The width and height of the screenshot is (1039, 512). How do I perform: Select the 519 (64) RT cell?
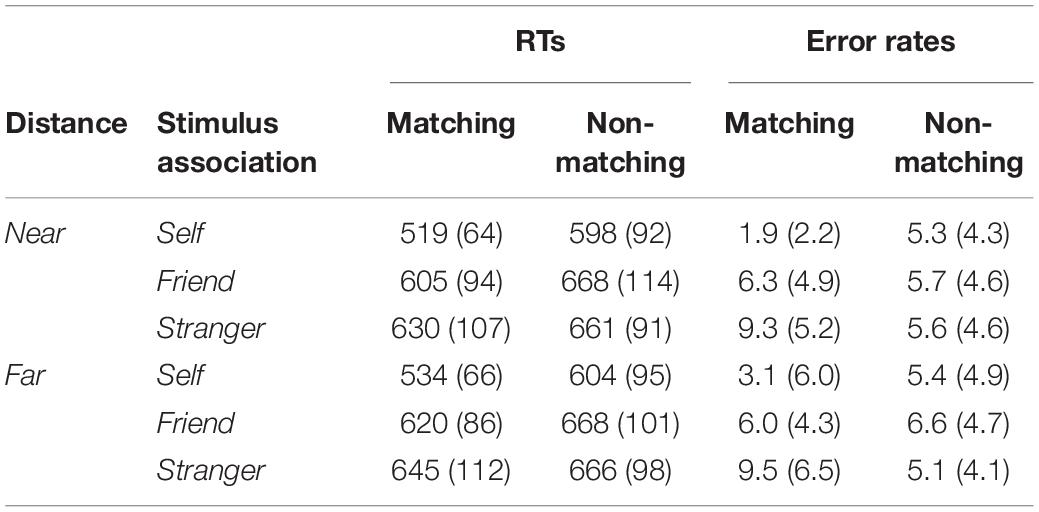(x=451, y=234)
